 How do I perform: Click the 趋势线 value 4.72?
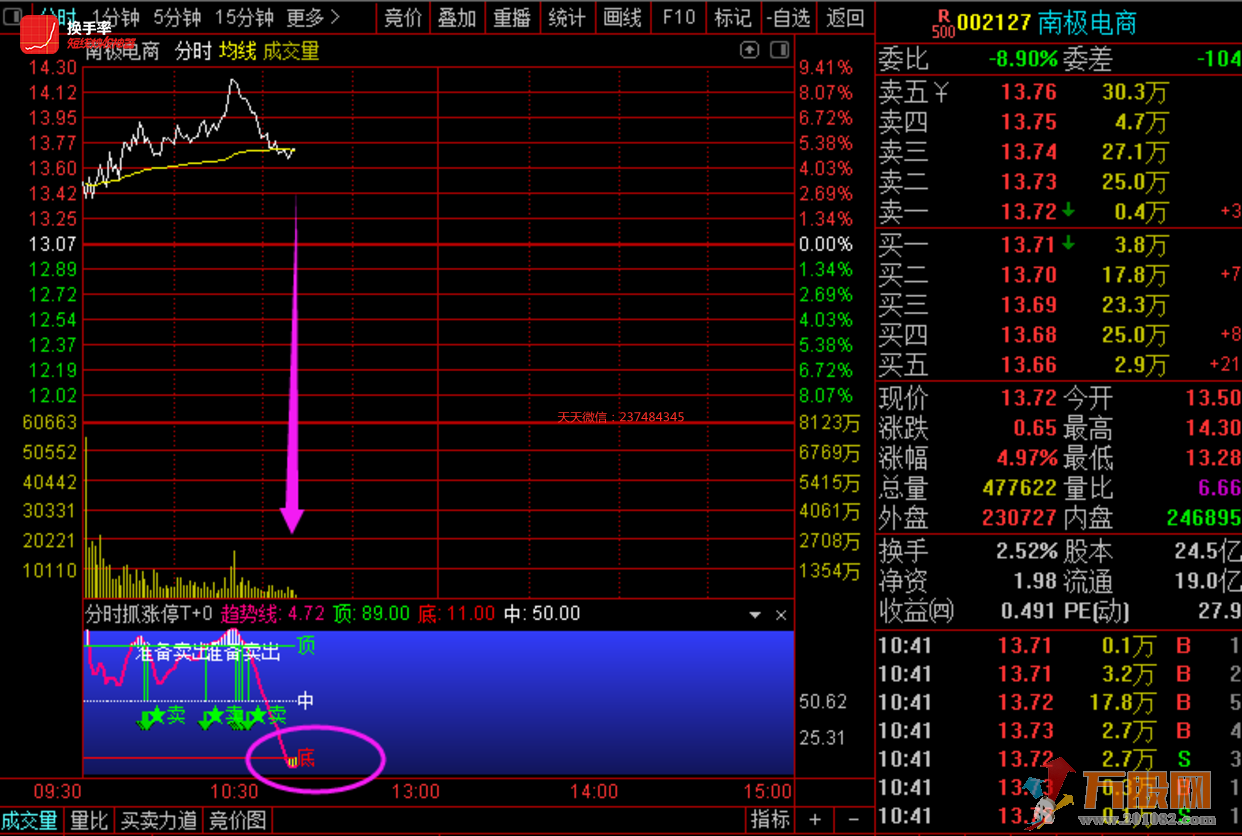tap(306, 614)
